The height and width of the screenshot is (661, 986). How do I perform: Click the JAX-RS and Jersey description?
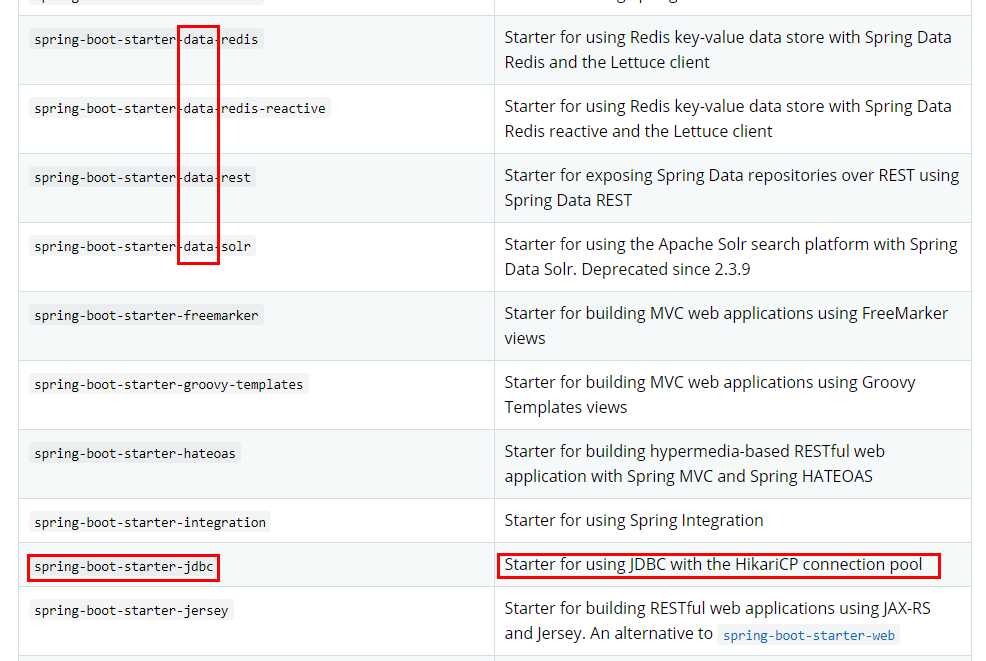pos(717,621)
